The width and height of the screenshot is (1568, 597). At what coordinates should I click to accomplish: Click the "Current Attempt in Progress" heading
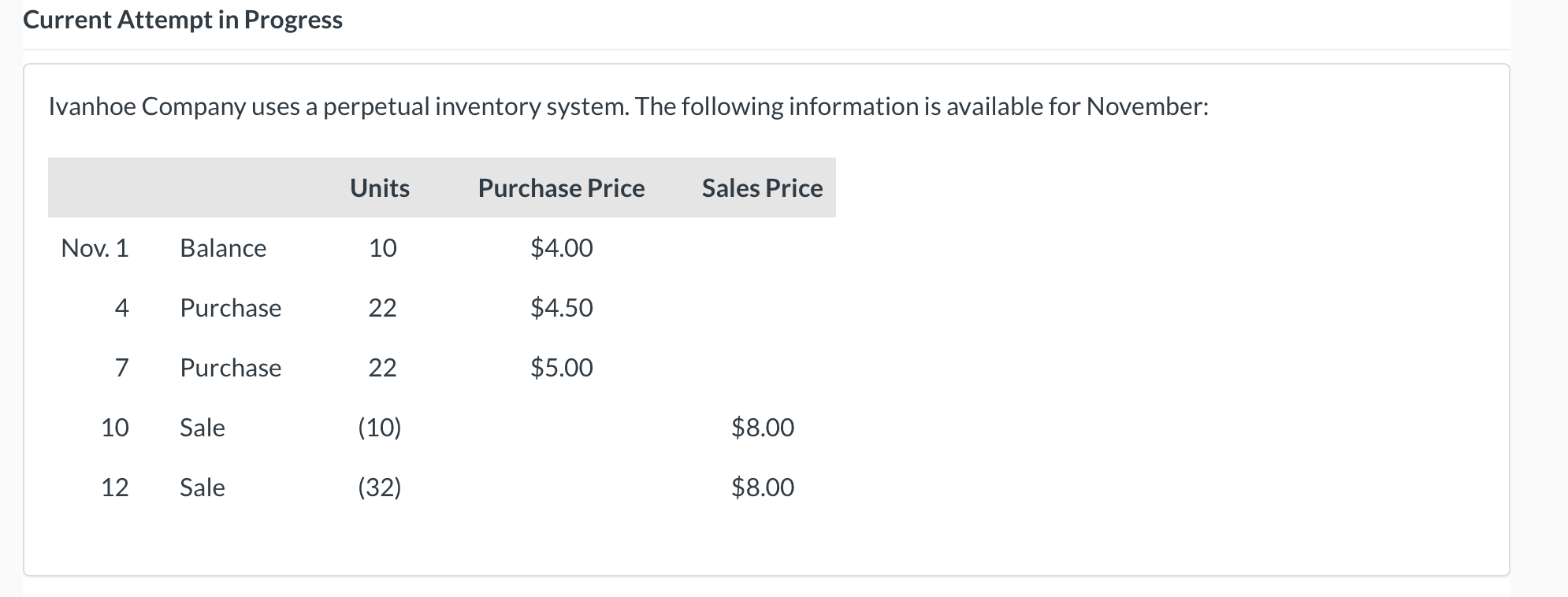[183, 20]
